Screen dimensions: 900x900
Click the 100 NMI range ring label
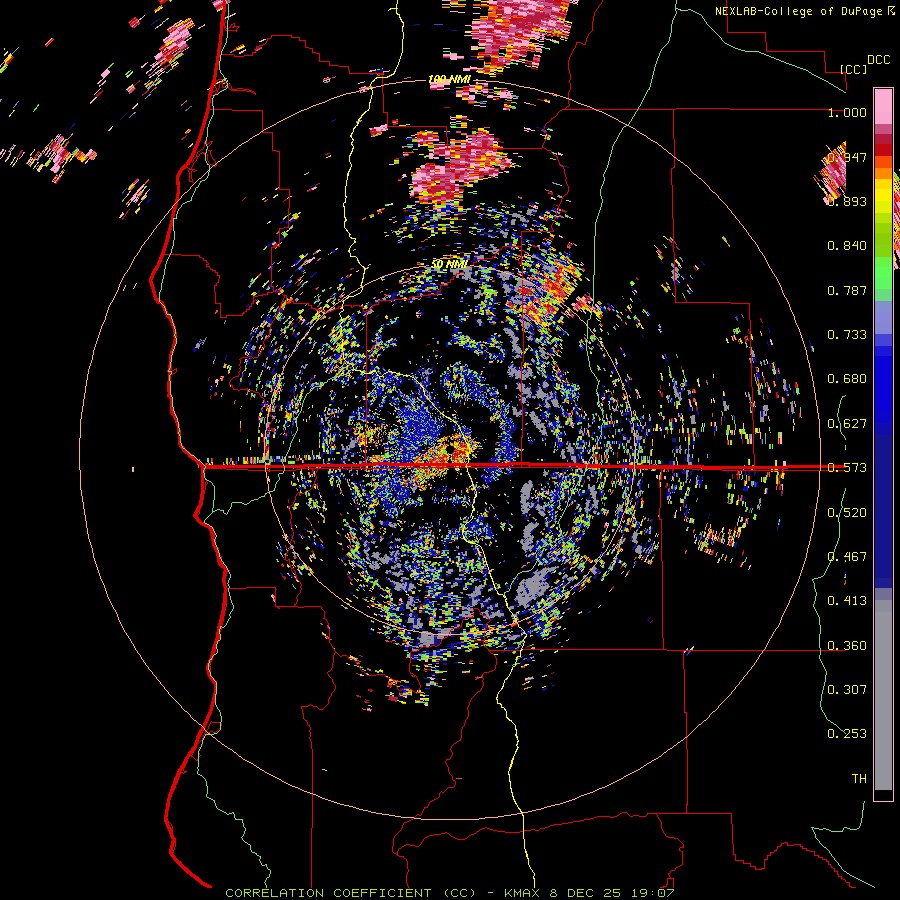[x=449, y=79]
